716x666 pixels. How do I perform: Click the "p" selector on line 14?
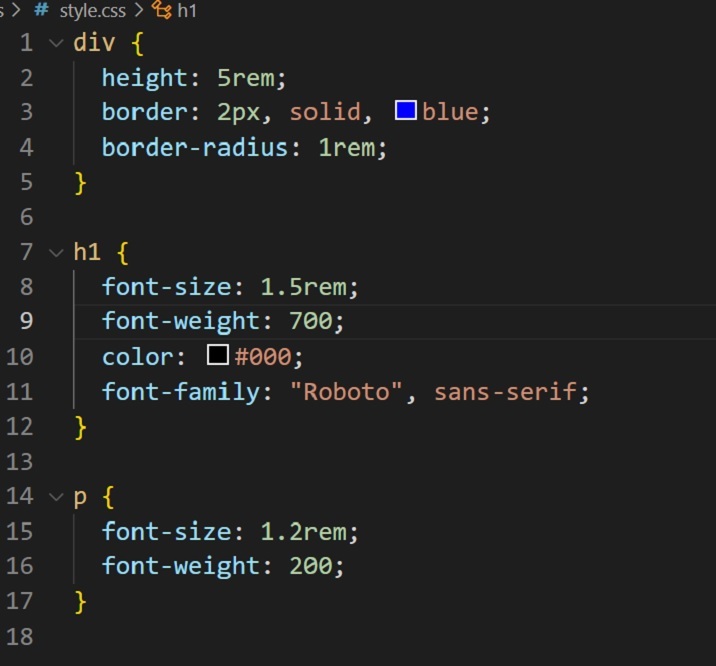[x=80, y=497]
